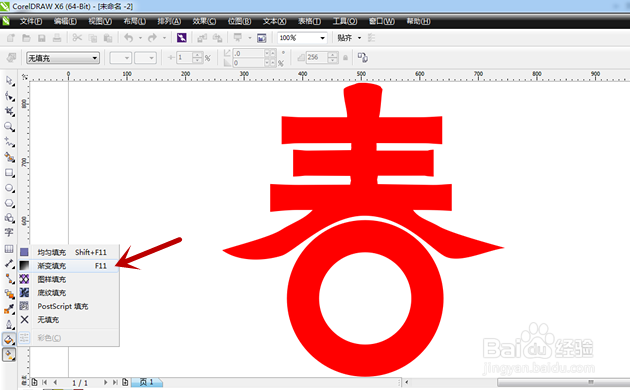Open the 工具(O) menu
This screenshot has height=390, width=630.
tap(345, 21)
